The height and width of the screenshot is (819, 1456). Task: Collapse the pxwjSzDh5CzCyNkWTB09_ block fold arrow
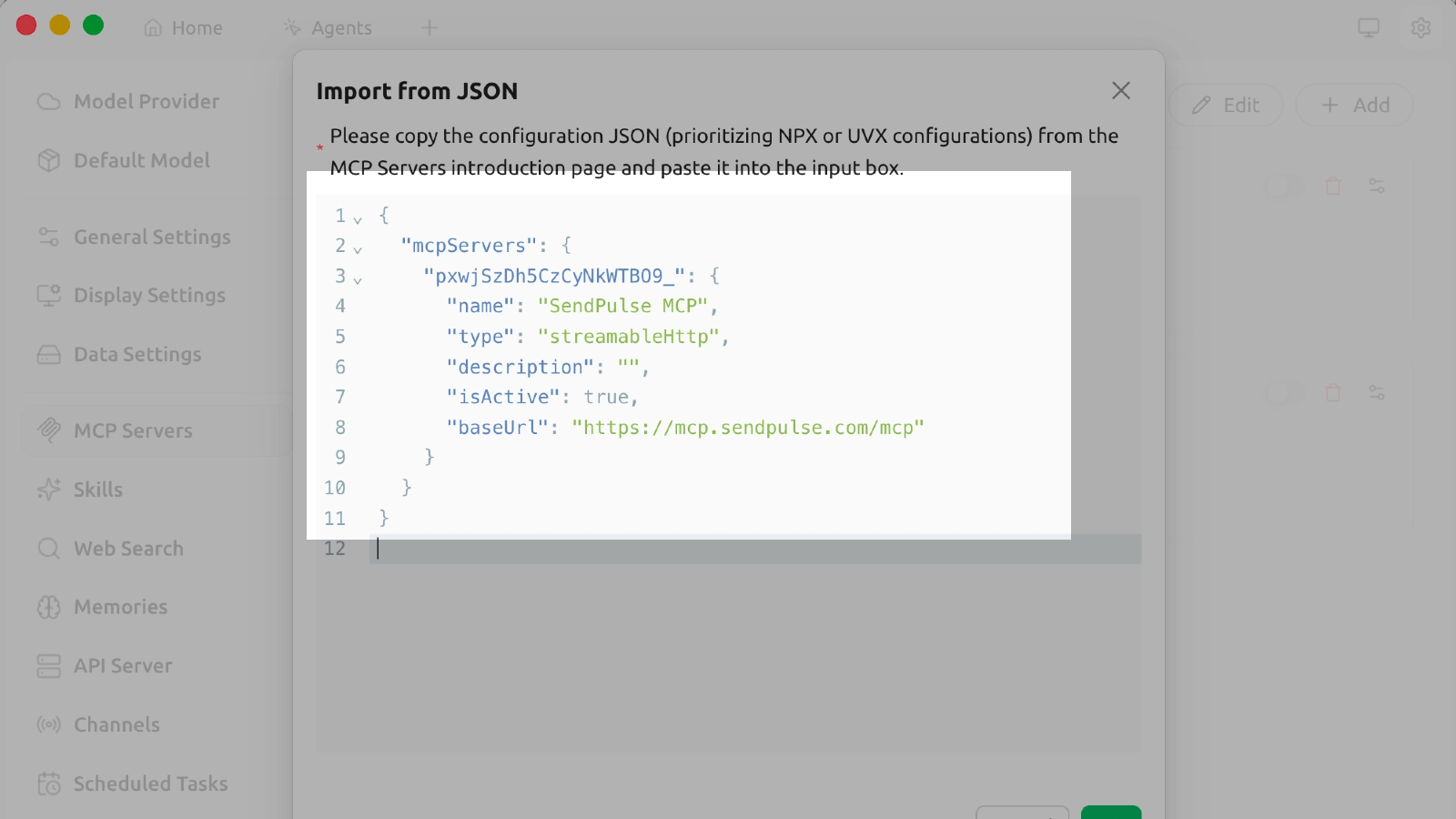tap(358, 279)
